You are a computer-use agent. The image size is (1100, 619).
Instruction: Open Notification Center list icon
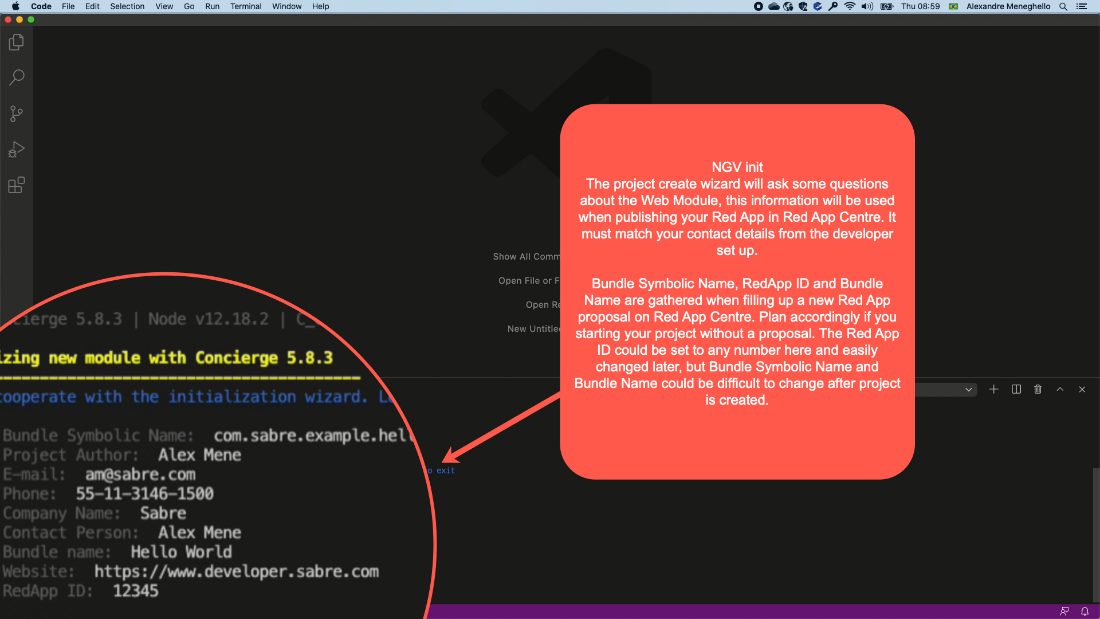pyautogui.click(x=1082, y=6)
